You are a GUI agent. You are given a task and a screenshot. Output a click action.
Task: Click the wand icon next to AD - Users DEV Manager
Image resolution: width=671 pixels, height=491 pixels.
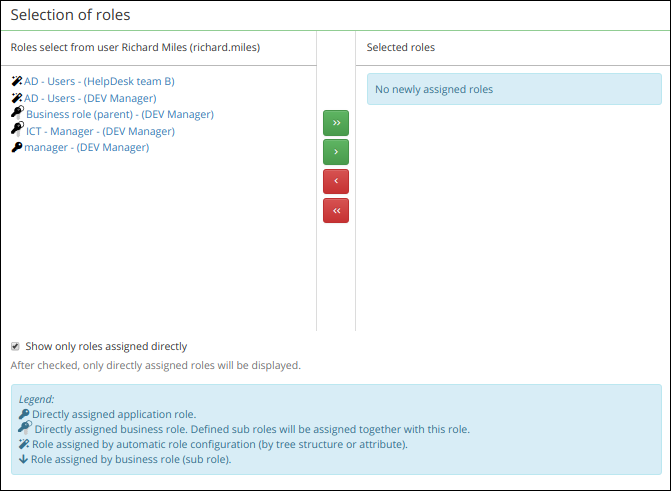tap(17, 98)
